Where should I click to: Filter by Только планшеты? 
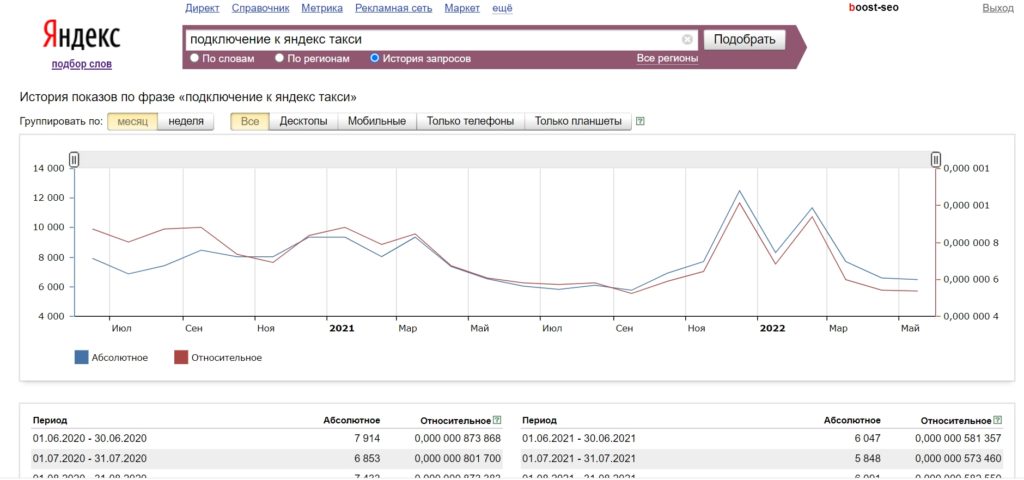click(578, 121)
